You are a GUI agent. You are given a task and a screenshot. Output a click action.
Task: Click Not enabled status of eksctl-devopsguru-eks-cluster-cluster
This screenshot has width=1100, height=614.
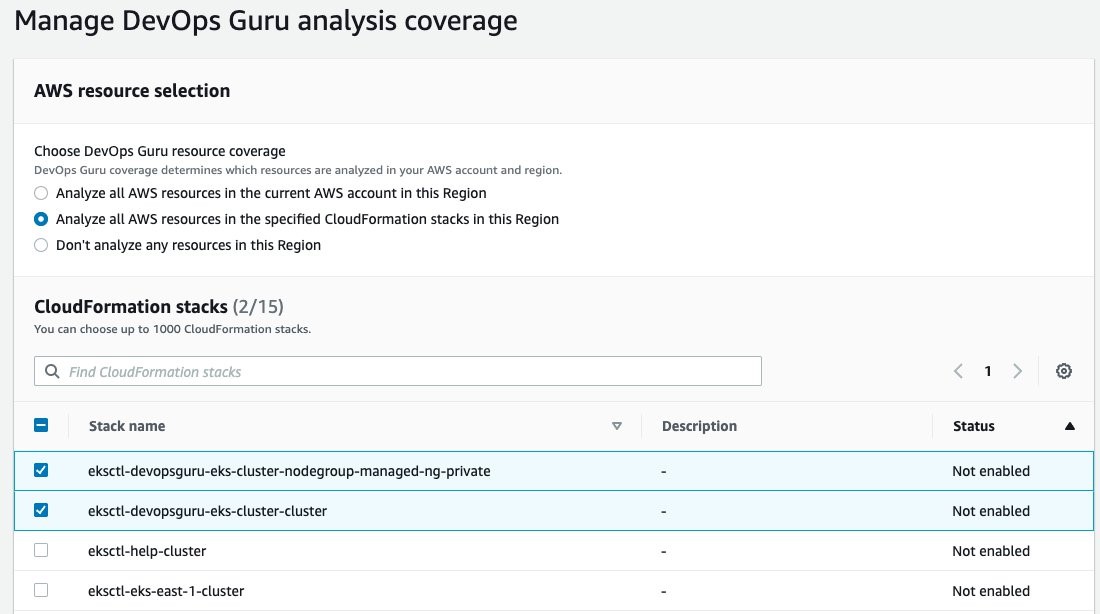point(991,511)
